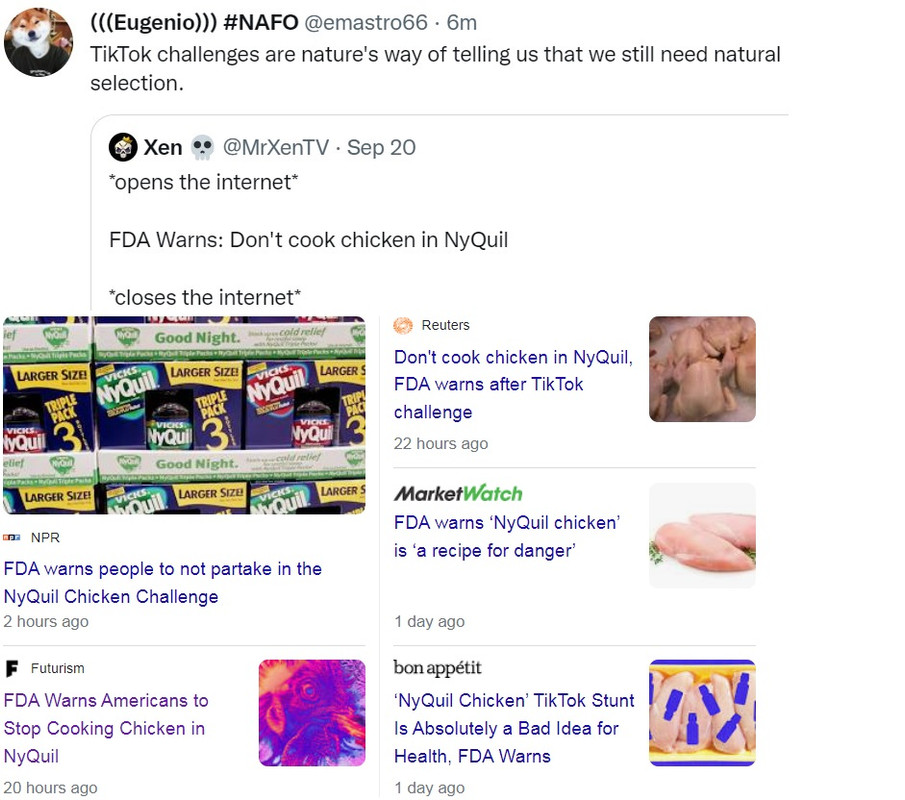Open MarketWatch 'recipe for danger' headline
Image resolution: width=905 pixels, height=800 pixels.
[x=507, y=536]
